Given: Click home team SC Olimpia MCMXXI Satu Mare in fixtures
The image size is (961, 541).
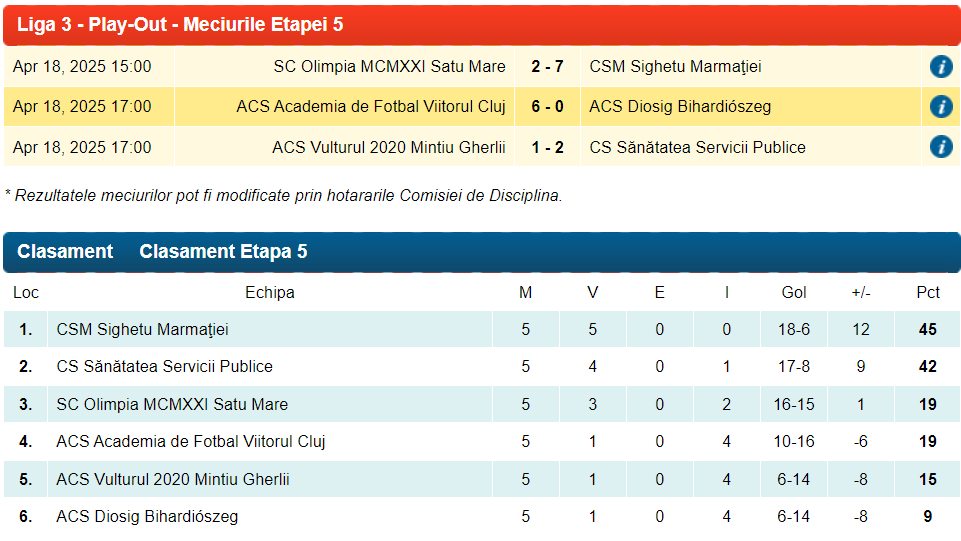Looking at the screenshot, I should point(389,67).
